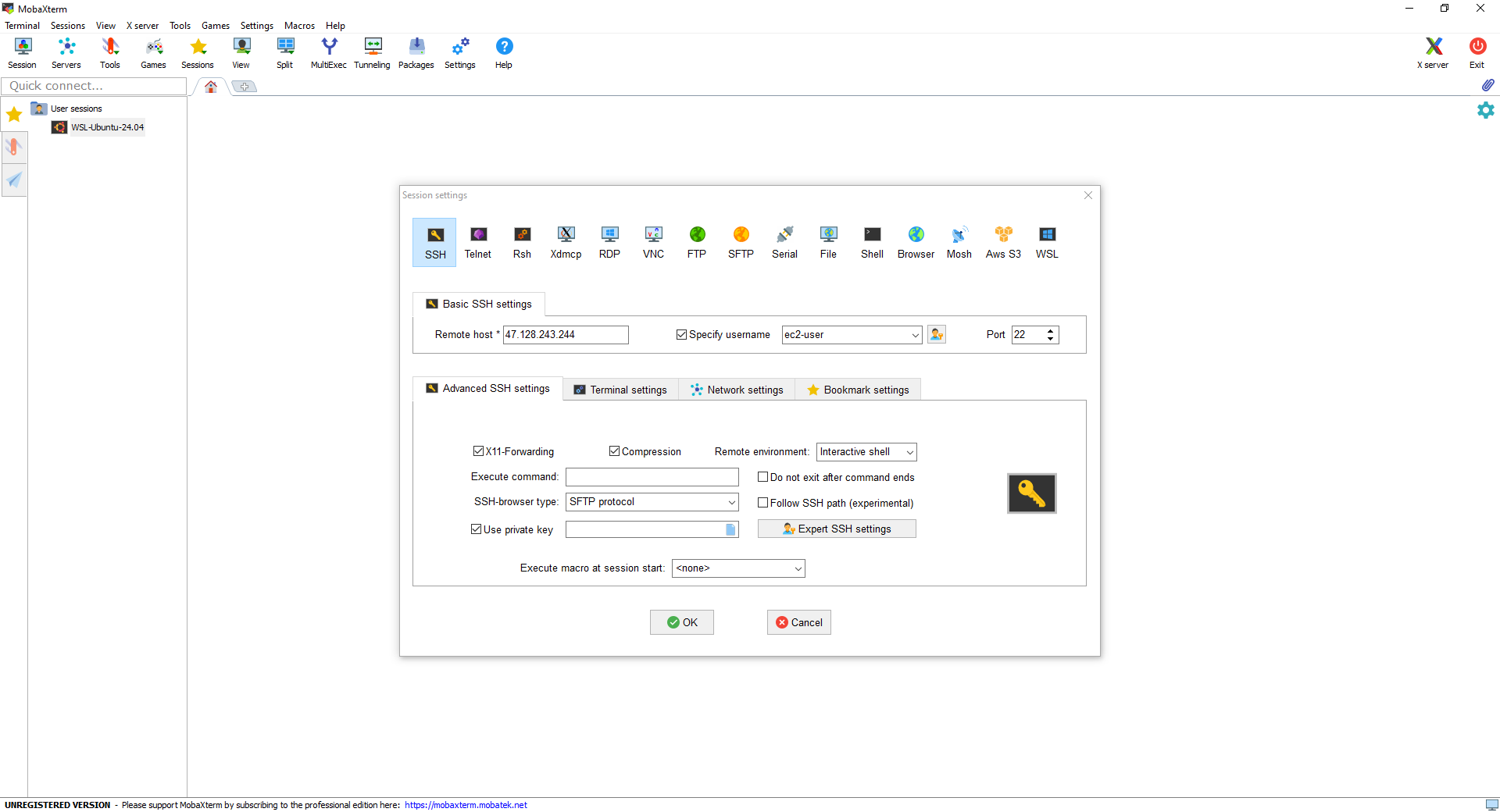Click the MultiExec toolbar icon
The height and width of the screenshot is (812, 1500).
tap(328, 52)
